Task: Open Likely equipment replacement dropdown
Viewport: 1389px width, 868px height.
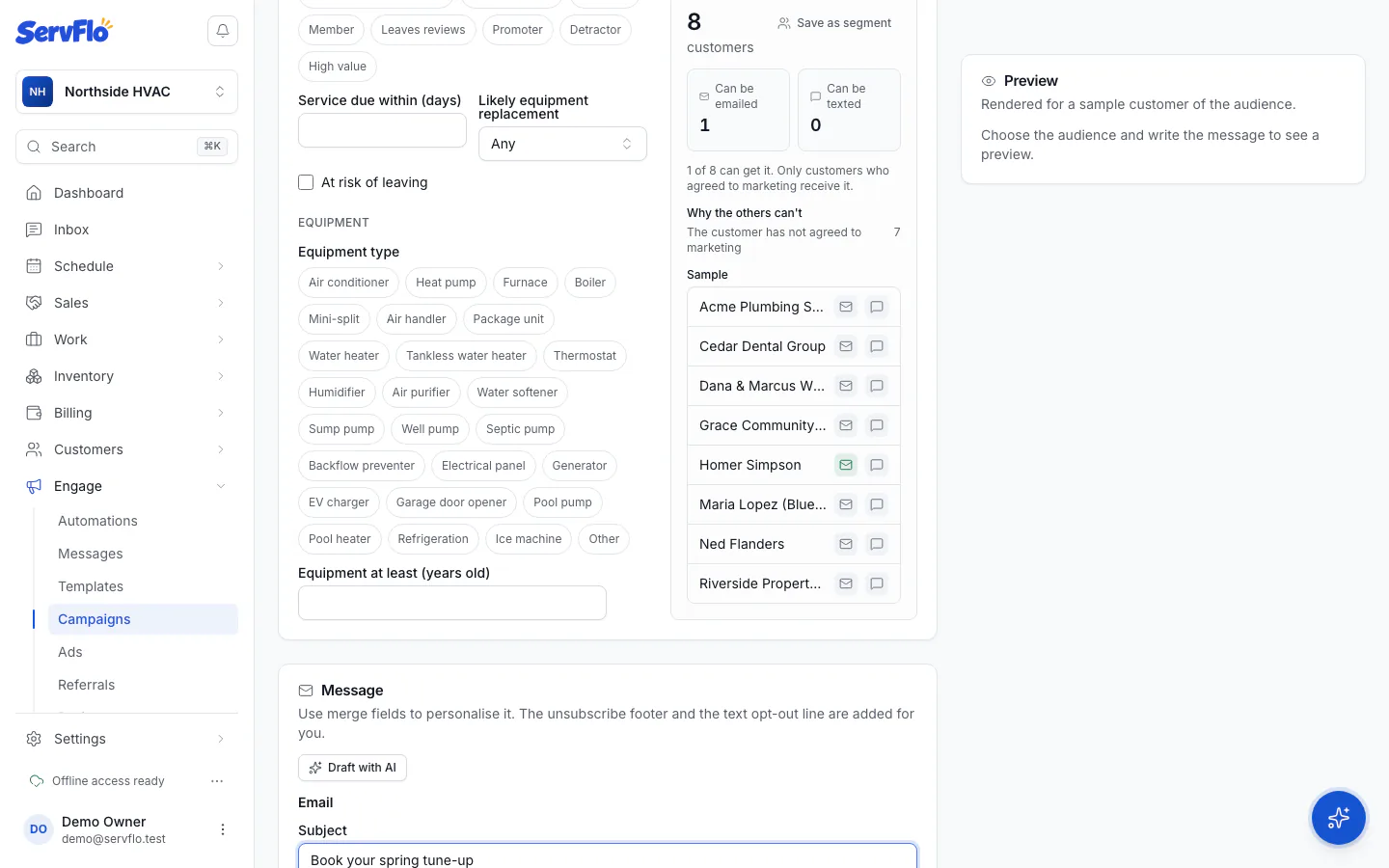Action: pos(562,144)
